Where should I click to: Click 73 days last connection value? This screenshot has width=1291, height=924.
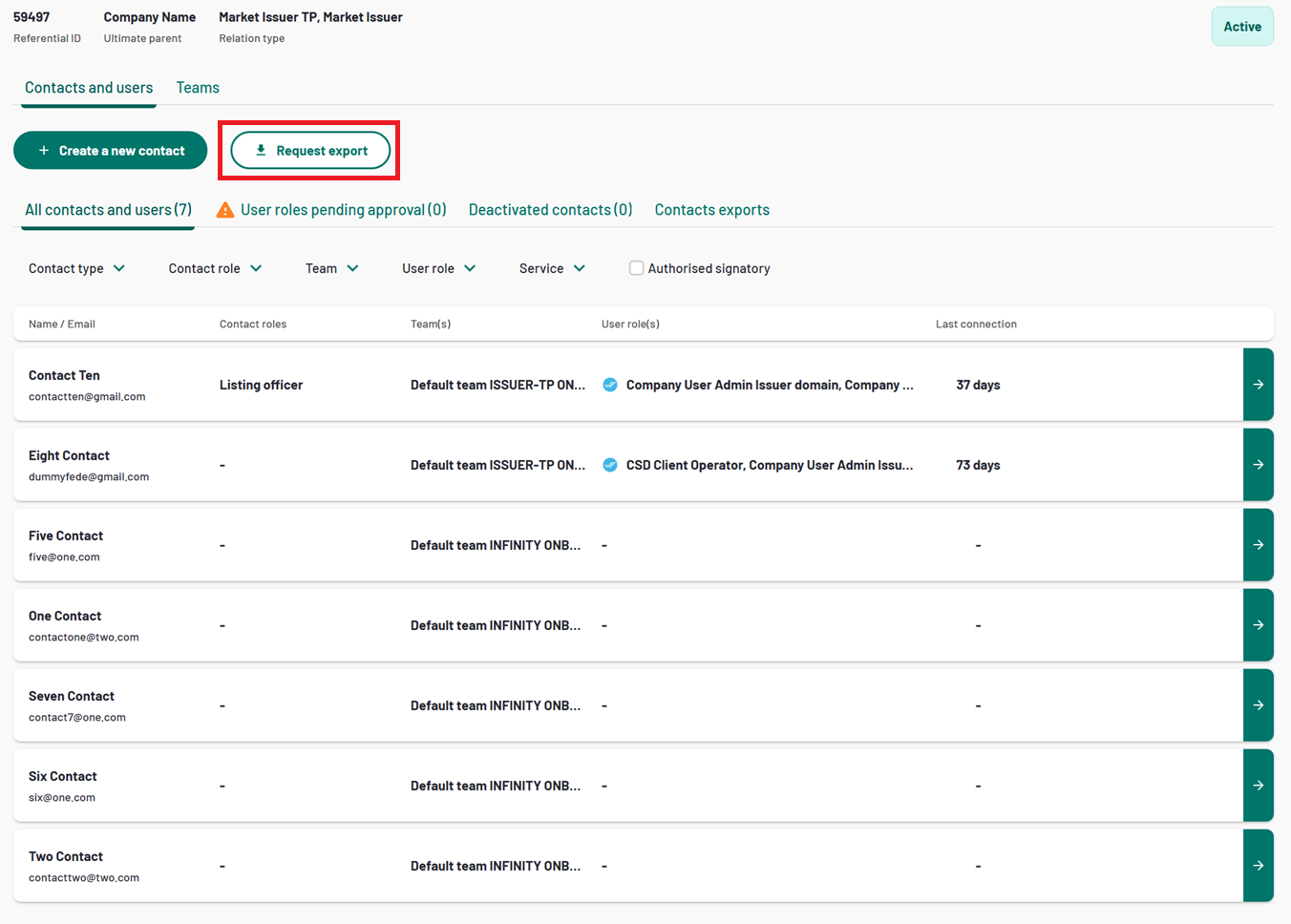(x=978, y=466)
